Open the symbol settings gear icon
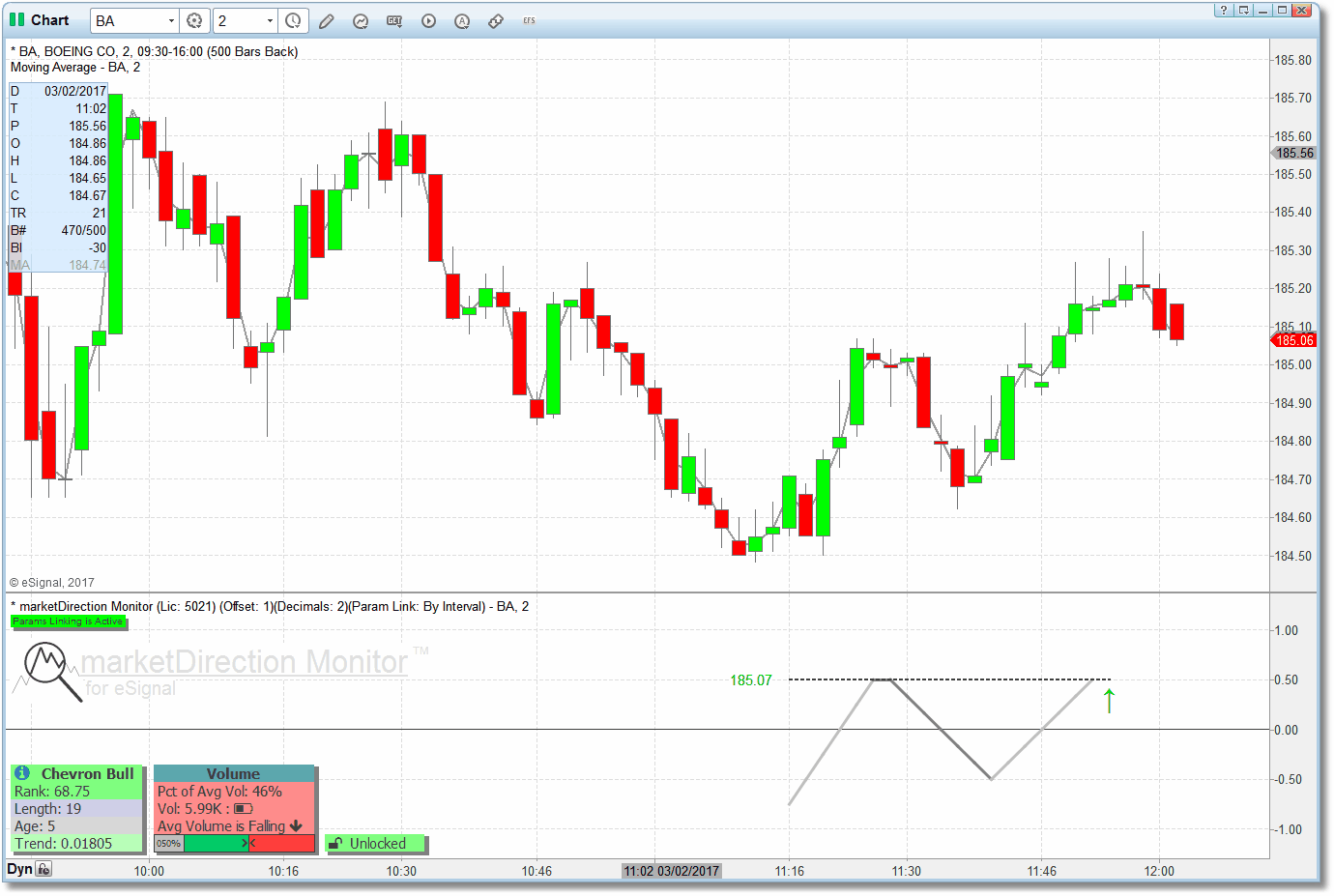Viewport: 1334px width, 896px height. tap(194, 20)
